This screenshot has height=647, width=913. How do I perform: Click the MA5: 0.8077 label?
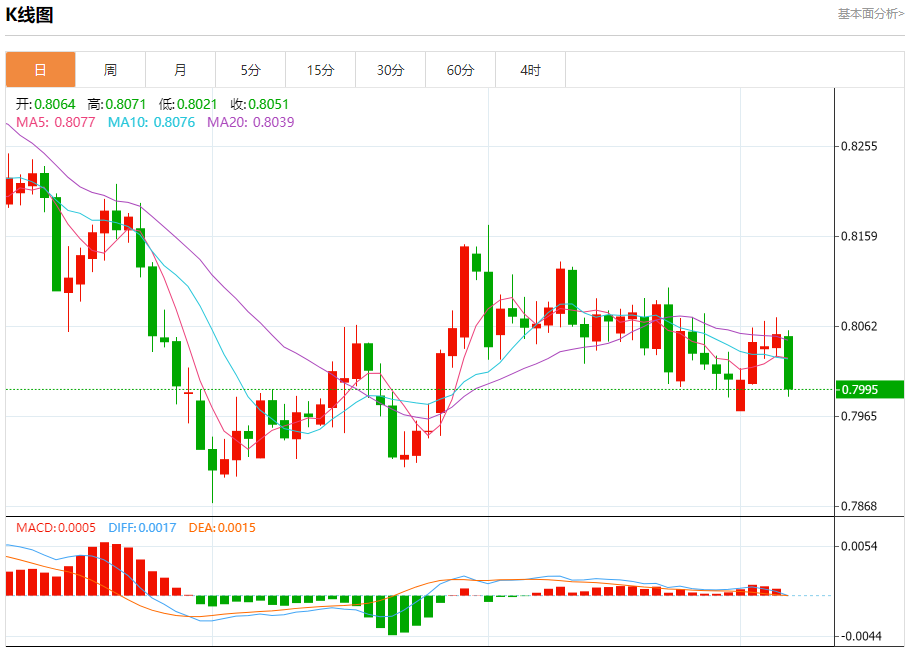pos(55,122)
